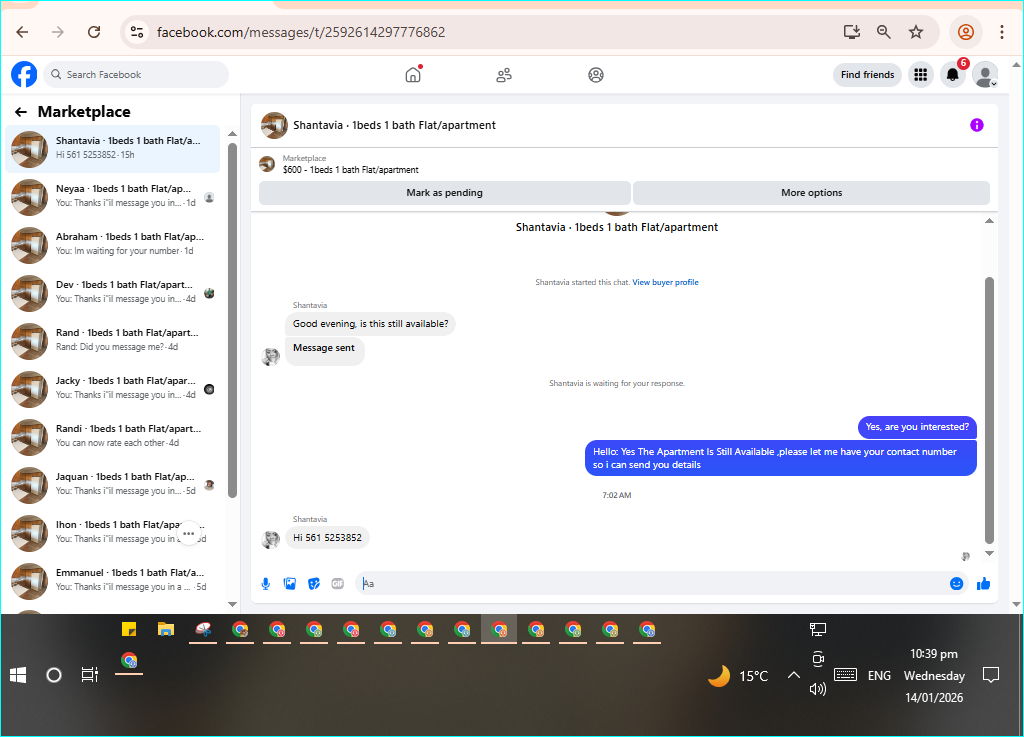Screen dimensions: 1024x737
Task: Open the Facebook Home icon
Action: 413,74
